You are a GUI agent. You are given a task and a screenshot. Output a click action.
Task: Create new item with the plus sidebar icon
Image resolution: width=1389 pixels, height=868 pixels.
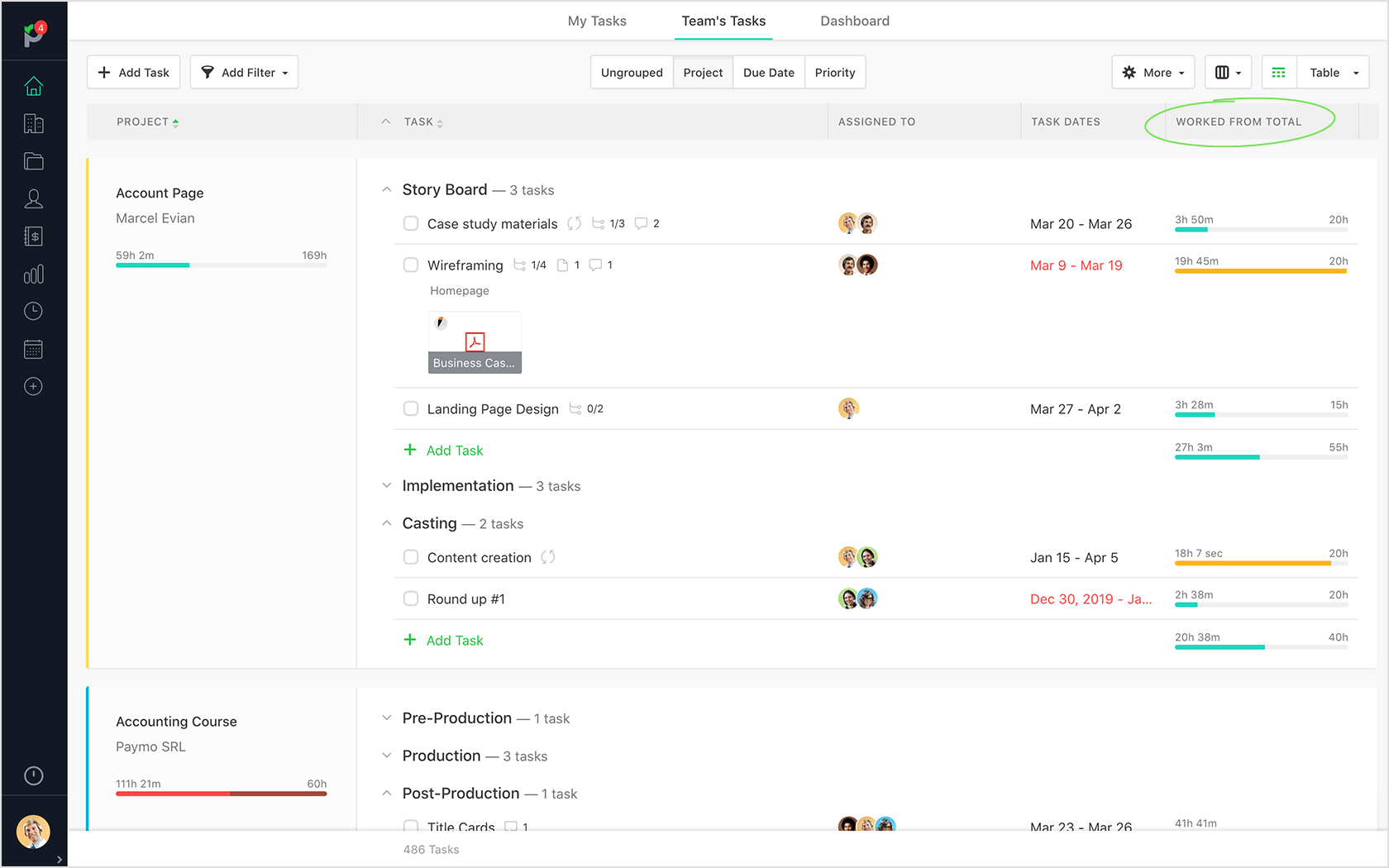(x=33, y=386)
